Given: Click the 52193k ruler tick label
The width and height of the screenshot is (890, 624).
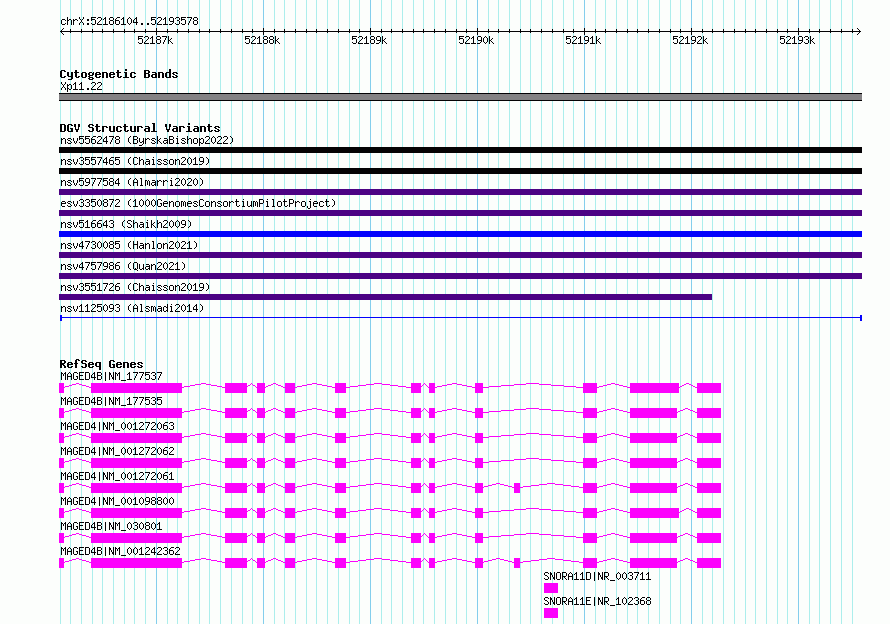Looking at the screenshot, I should click(797, 40).
